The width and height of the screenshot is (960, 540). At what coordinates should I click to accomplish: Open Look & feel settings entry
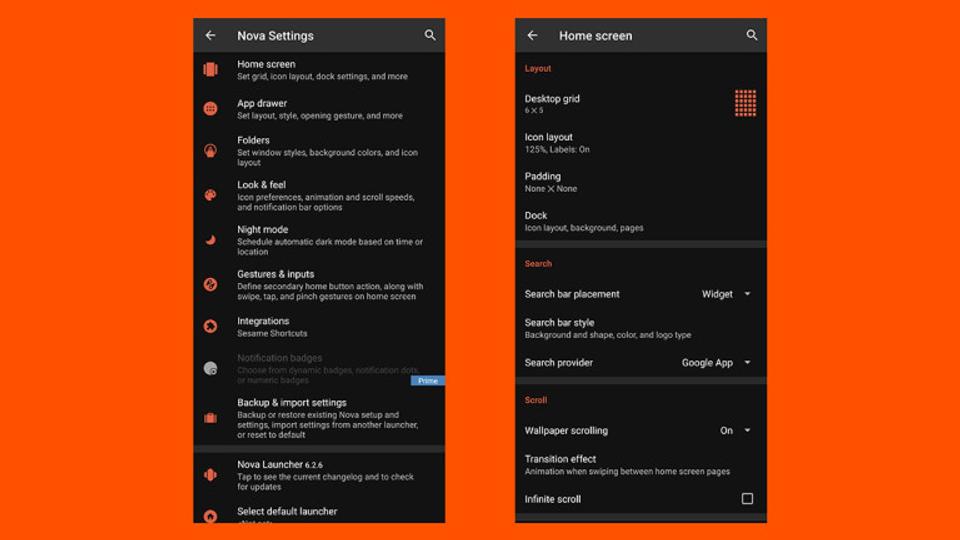tap(319, 195)
